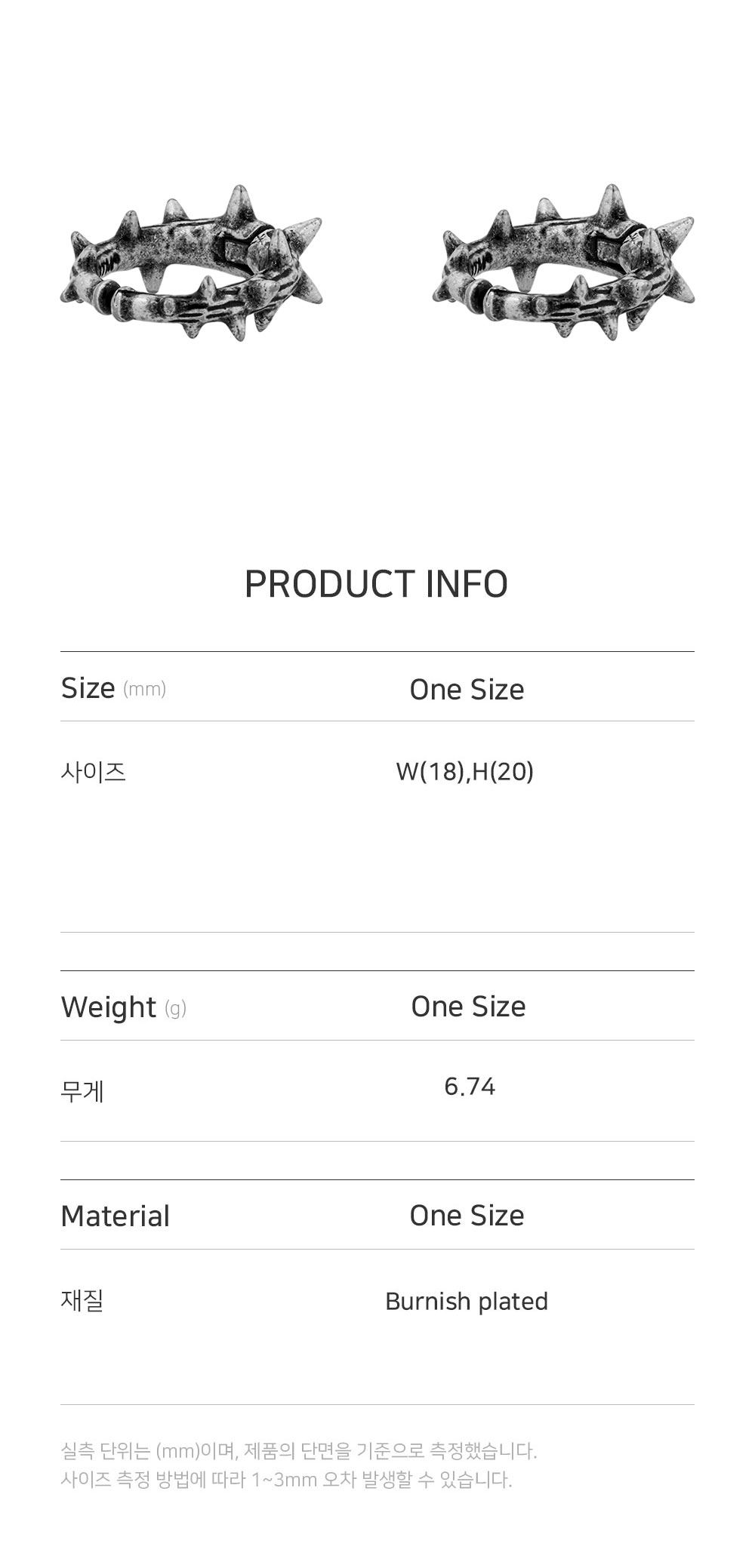Select the Size section label
Screen dimensions: 755x1568
88,688
